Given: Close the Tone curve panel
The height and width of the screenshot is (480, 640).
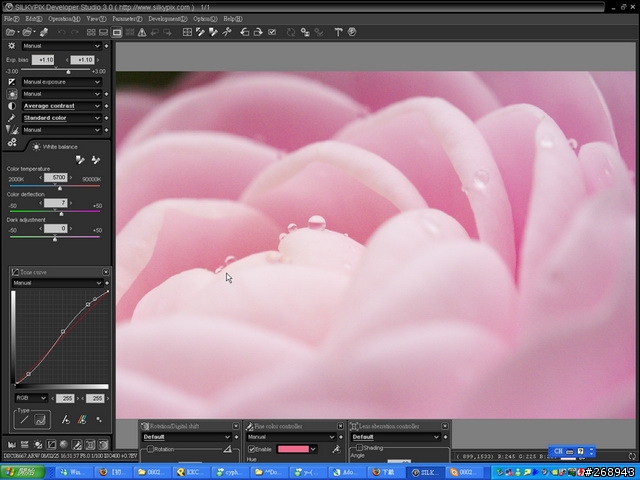Looking at the screenshot, I should point(106,272).
